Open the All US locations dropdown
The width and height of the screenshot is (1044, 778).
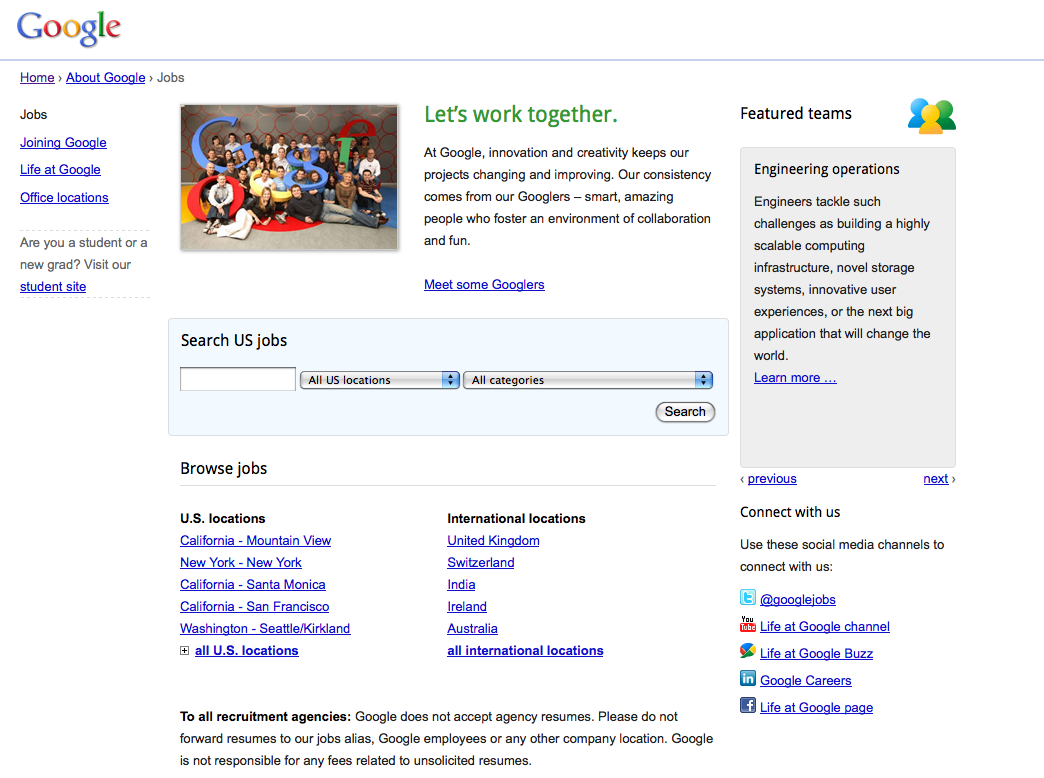click(x=379, y=380)
